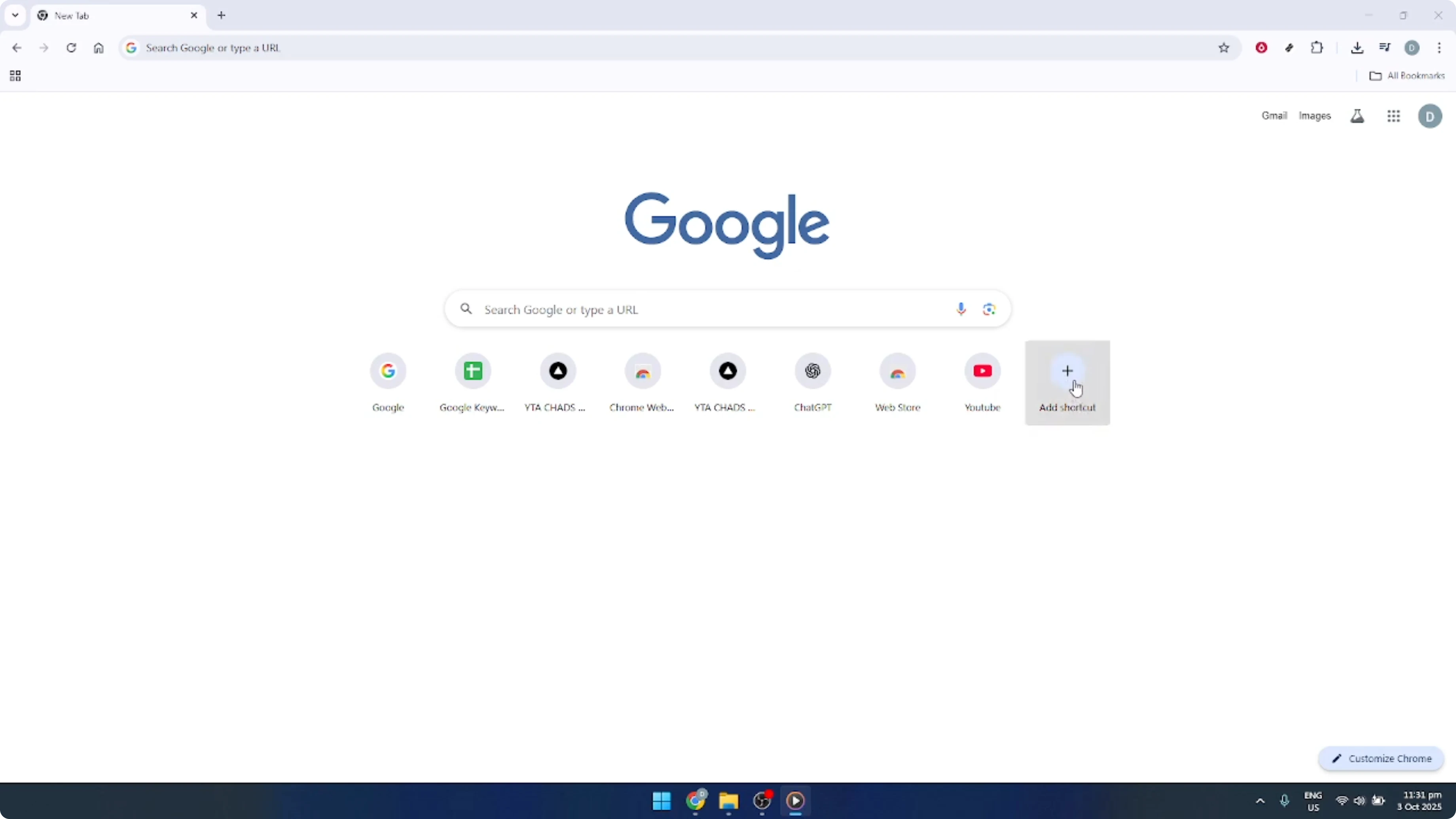Click in the Google search box

click(728, 309)
